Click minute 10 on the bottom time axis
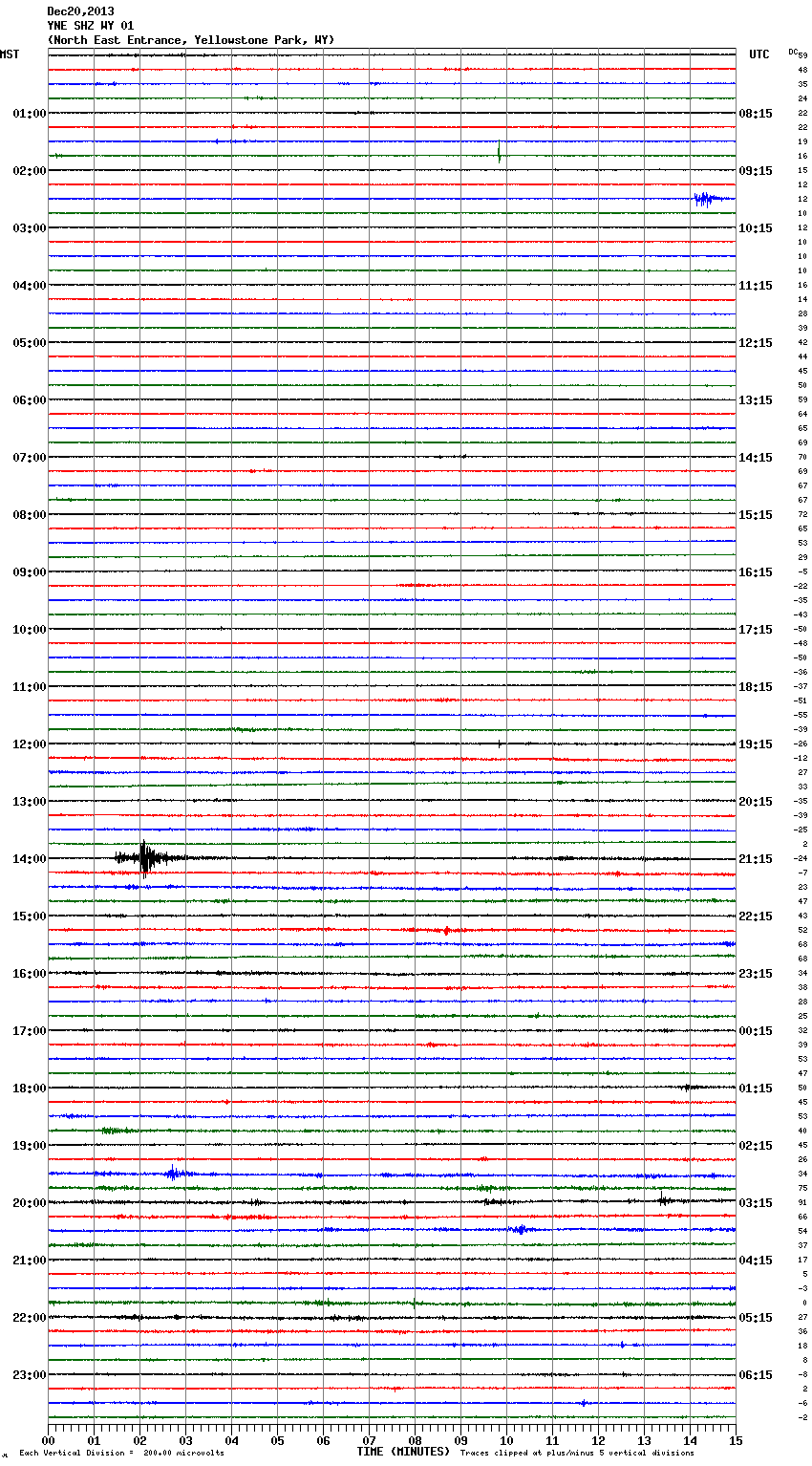The image size is (812, 1466). tap(506, 1441)
